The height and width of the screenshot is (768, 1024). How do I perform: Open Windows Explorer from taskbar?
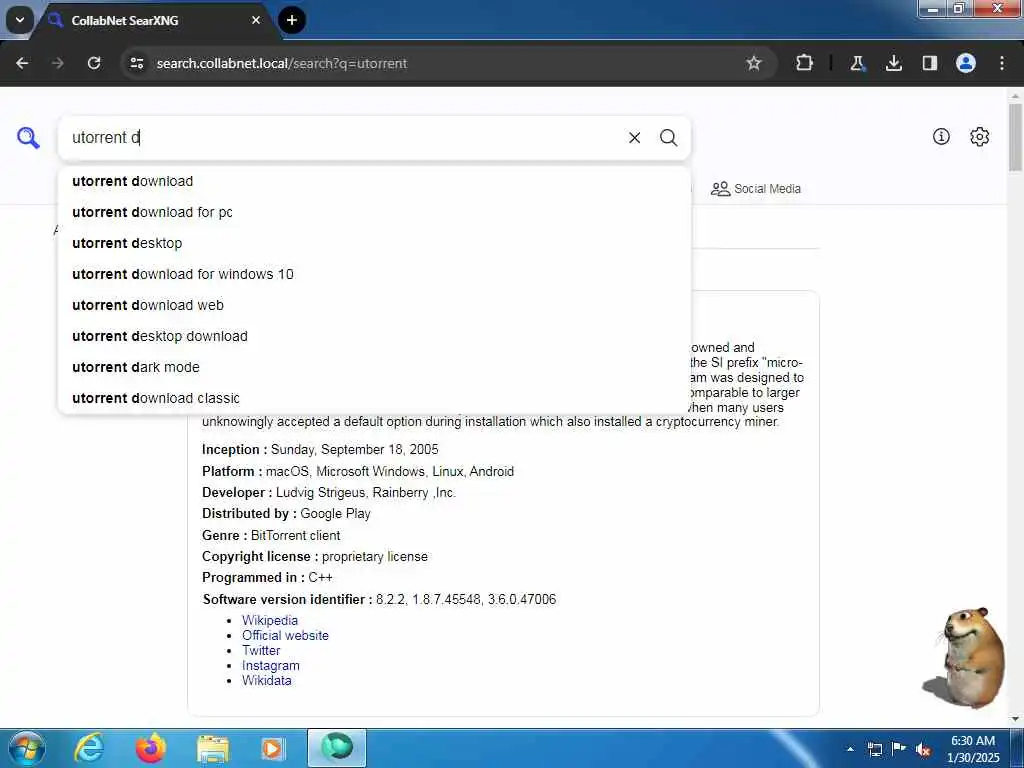pos(213,748)
